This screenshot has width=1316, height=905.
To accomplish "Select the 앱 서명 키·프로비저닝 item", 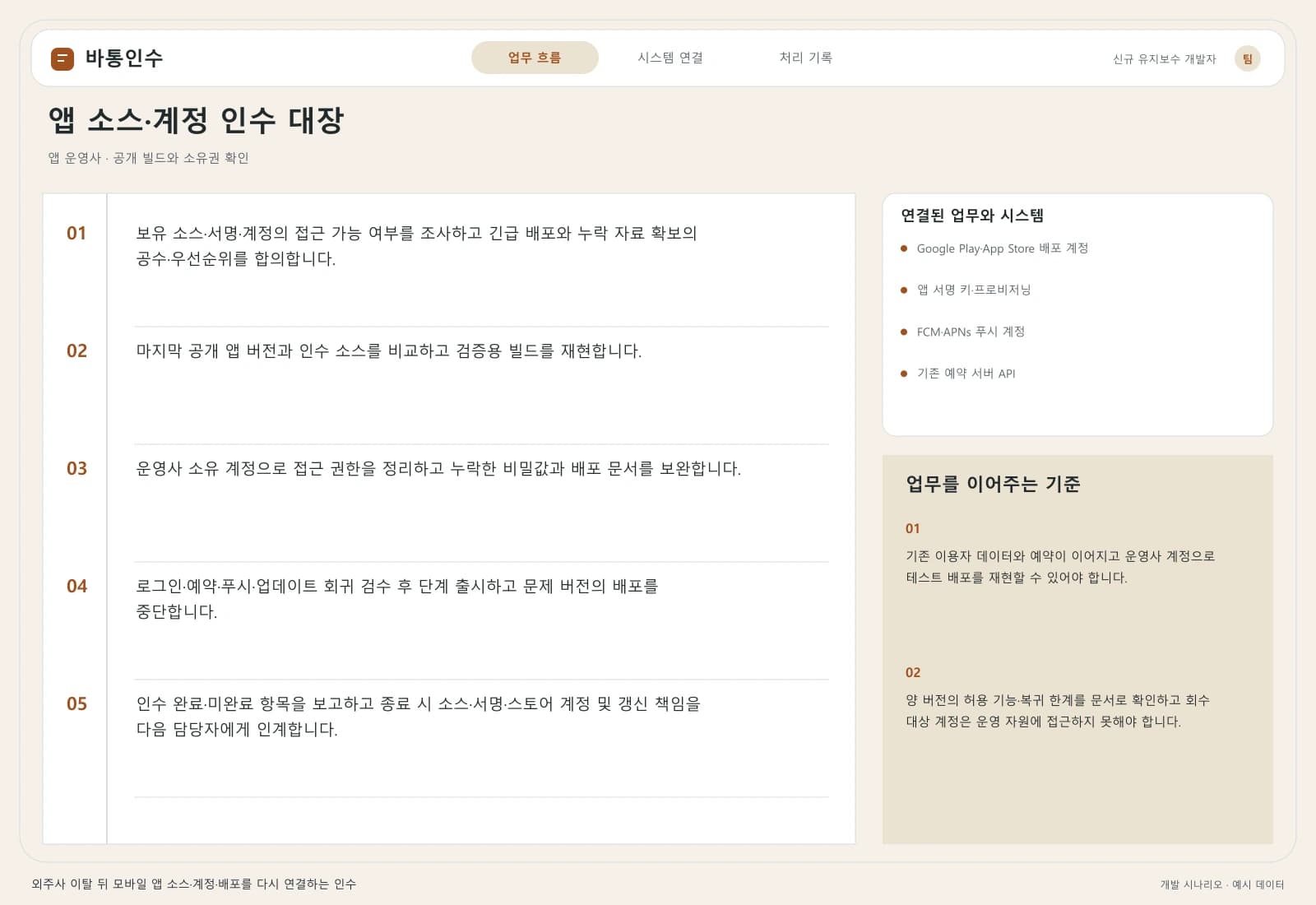I will click(973, 290).
